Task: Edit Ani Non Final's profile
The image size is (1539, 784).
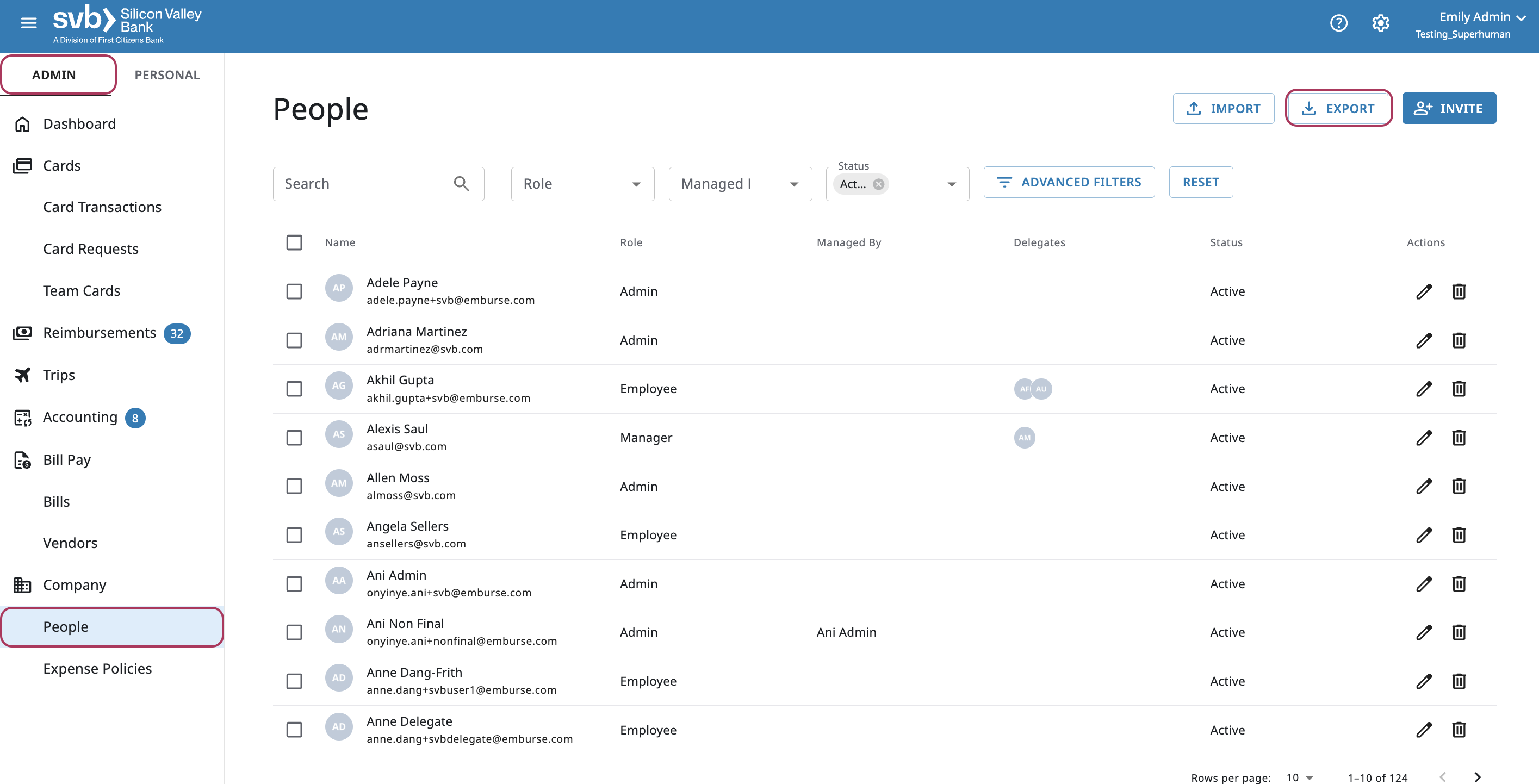Action: 1424,632
